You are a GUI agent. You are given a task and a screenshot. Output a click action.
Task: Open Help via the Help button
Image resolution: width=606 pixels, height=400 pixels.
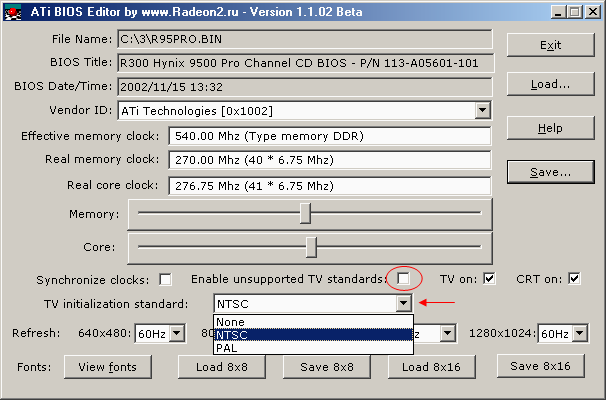(x=550, y=128)
